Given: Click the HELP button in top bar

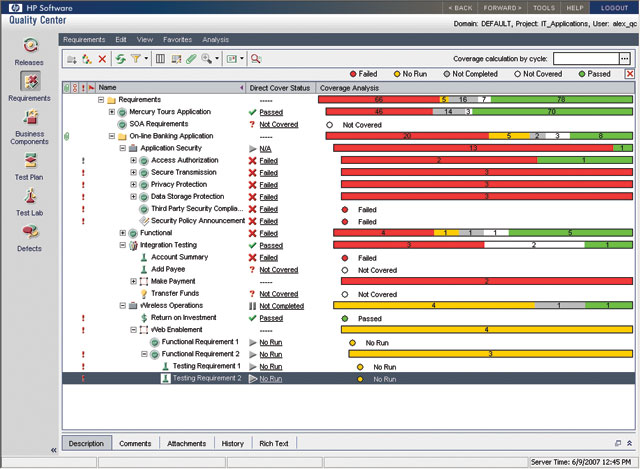Looking at the screenshot, I should pyautogui.click(x=575, y=8).
